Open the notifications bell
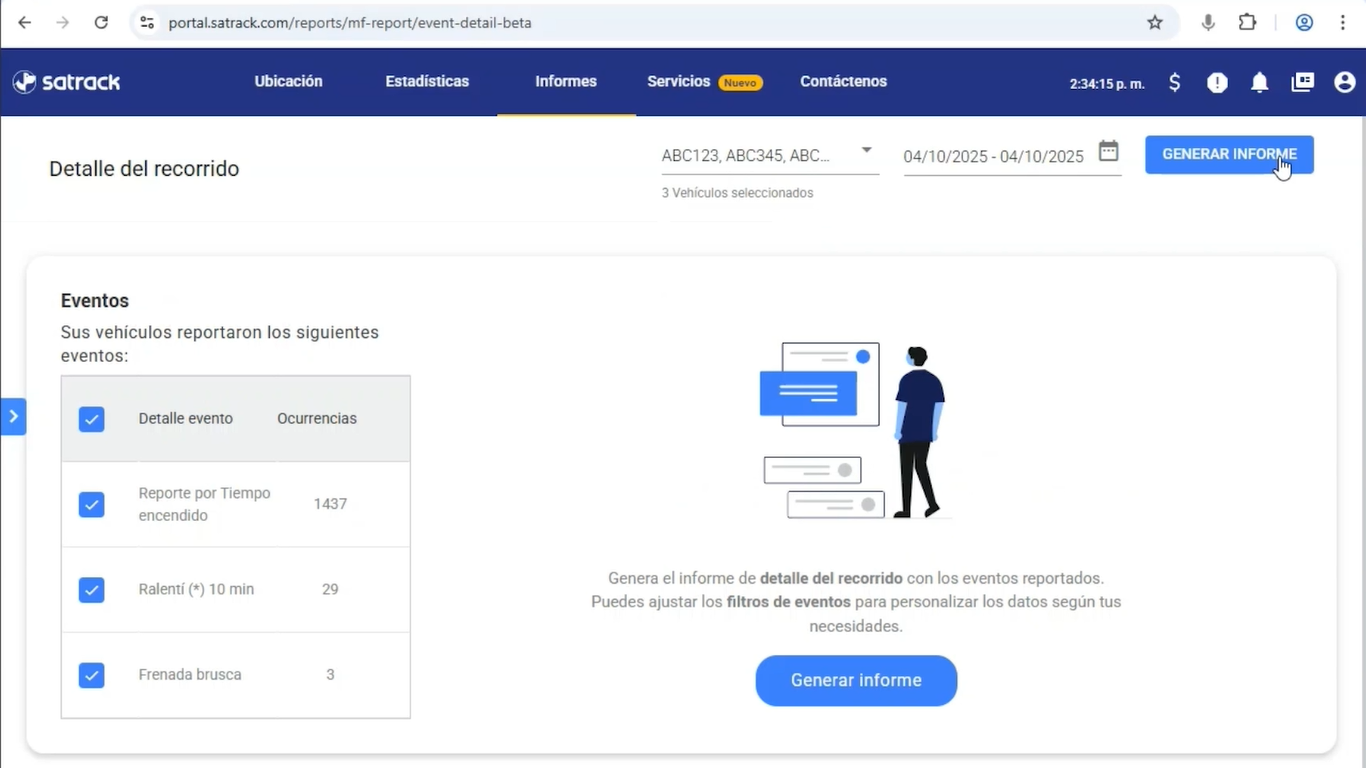This screenshot has width=1366, height=768. tap(1259, 83)
